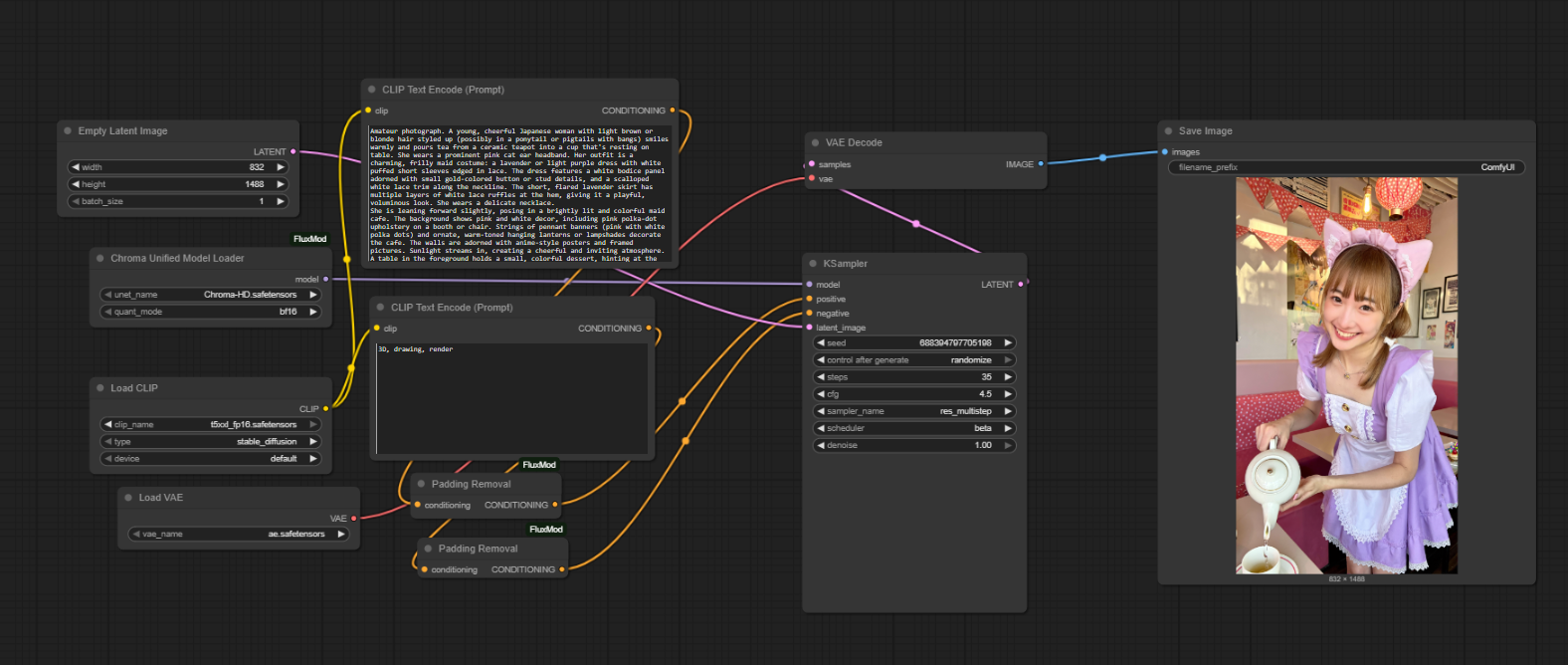
Task: Click the LATENT output port on KSampler
Action: (x=1021, y=285)
